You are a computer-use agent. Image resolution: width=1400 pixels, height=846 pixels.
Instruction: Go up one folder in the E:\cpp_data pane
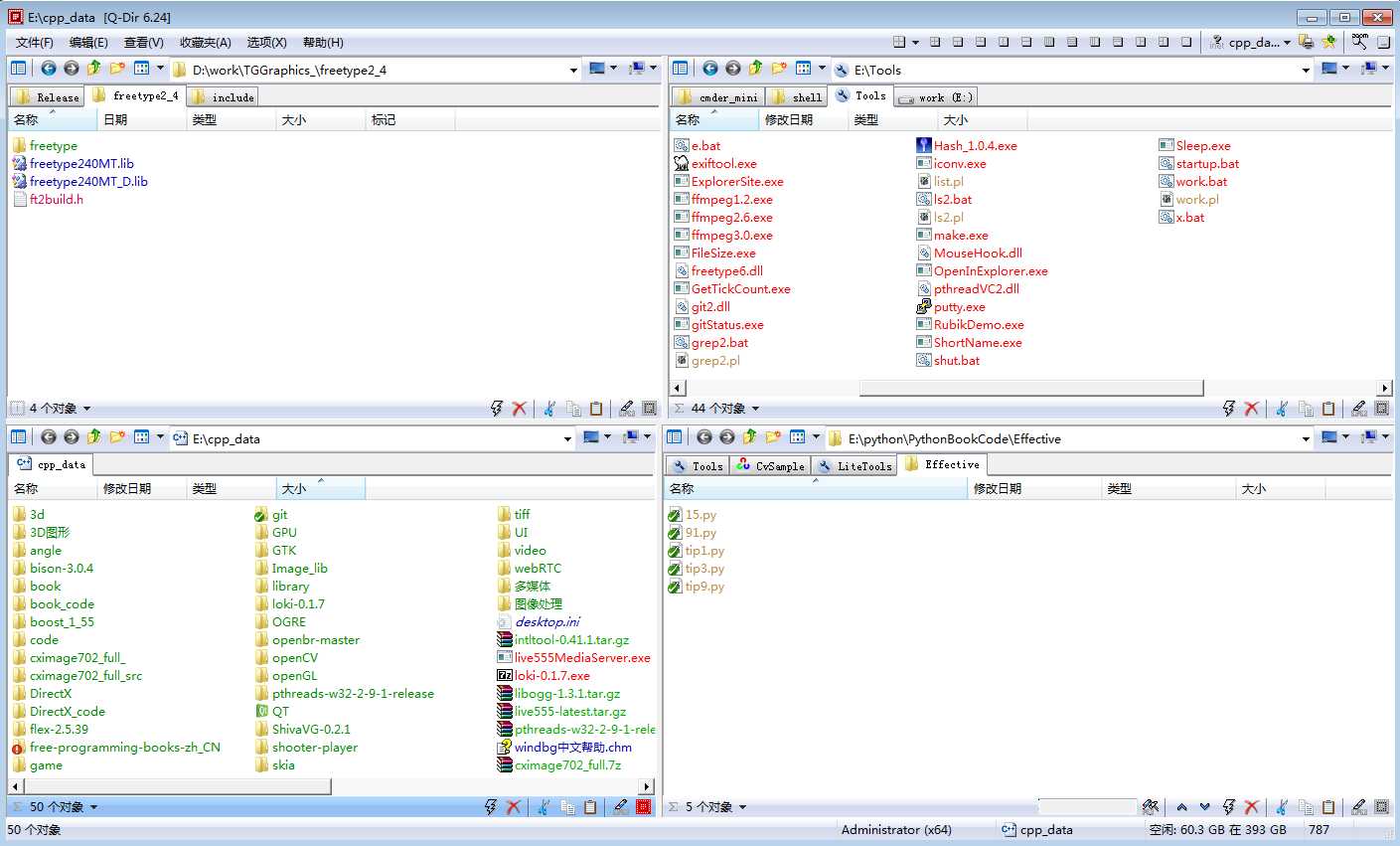click(x=94, y=437)
